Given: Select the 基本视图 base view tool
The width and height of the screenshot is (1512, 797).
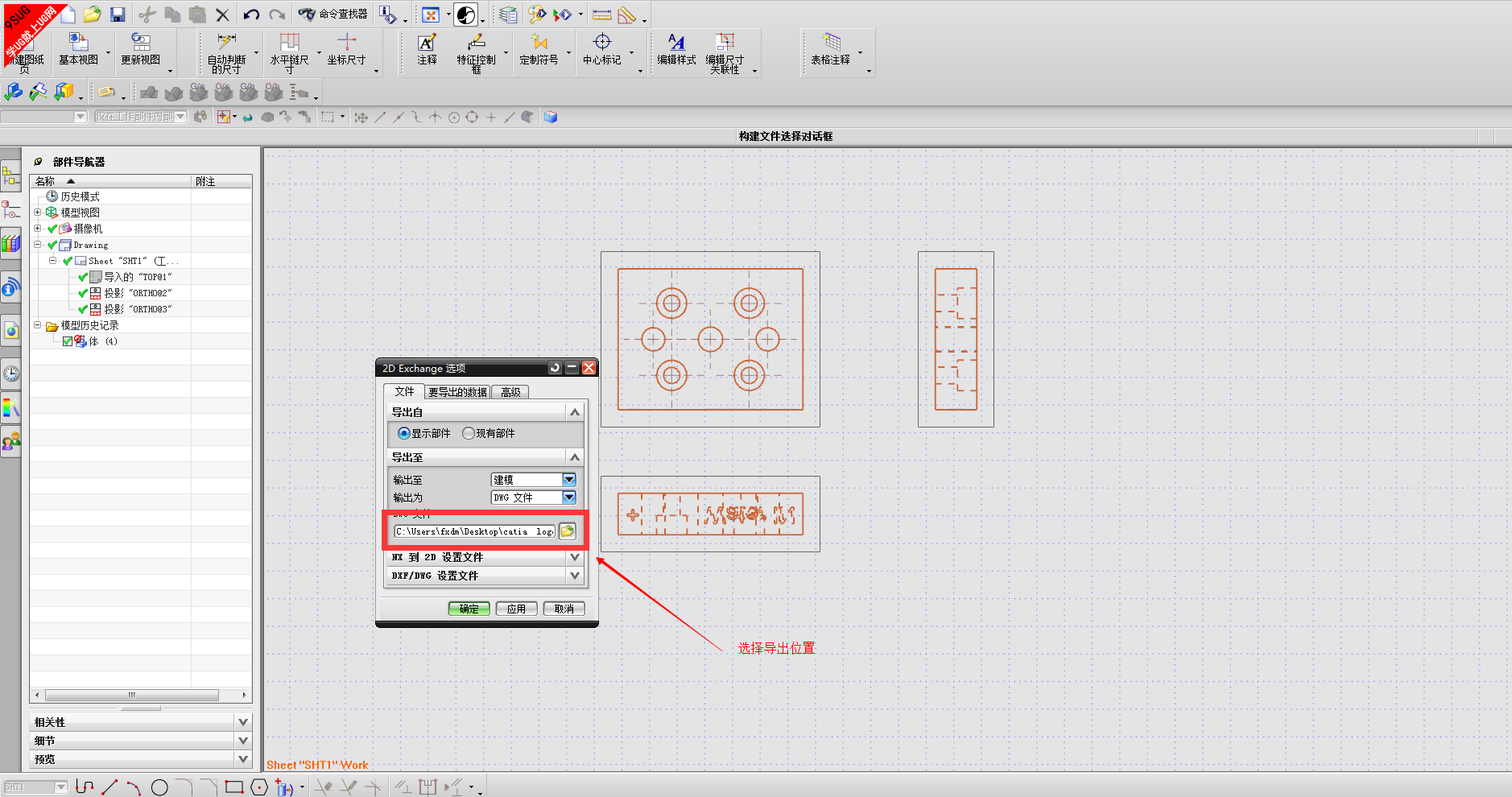Looking at the screenshot, I should click(x=79, y=50).
